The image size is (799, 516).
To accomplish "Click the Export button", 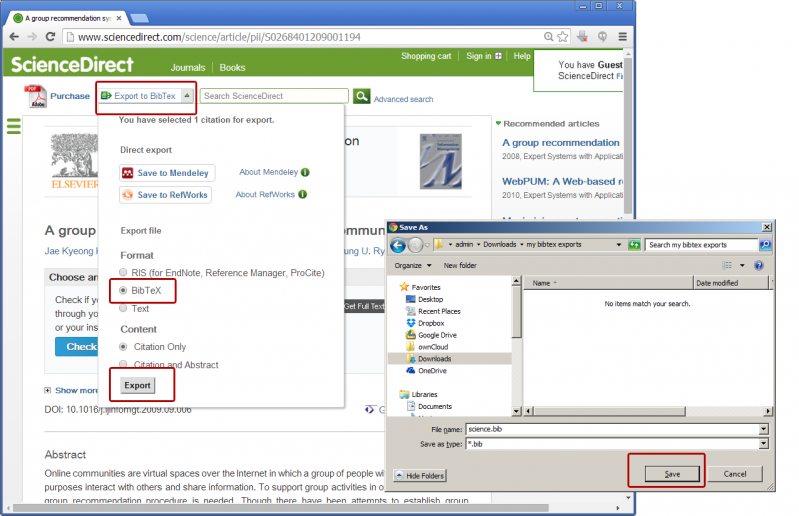I will click(x=138, y=385).
